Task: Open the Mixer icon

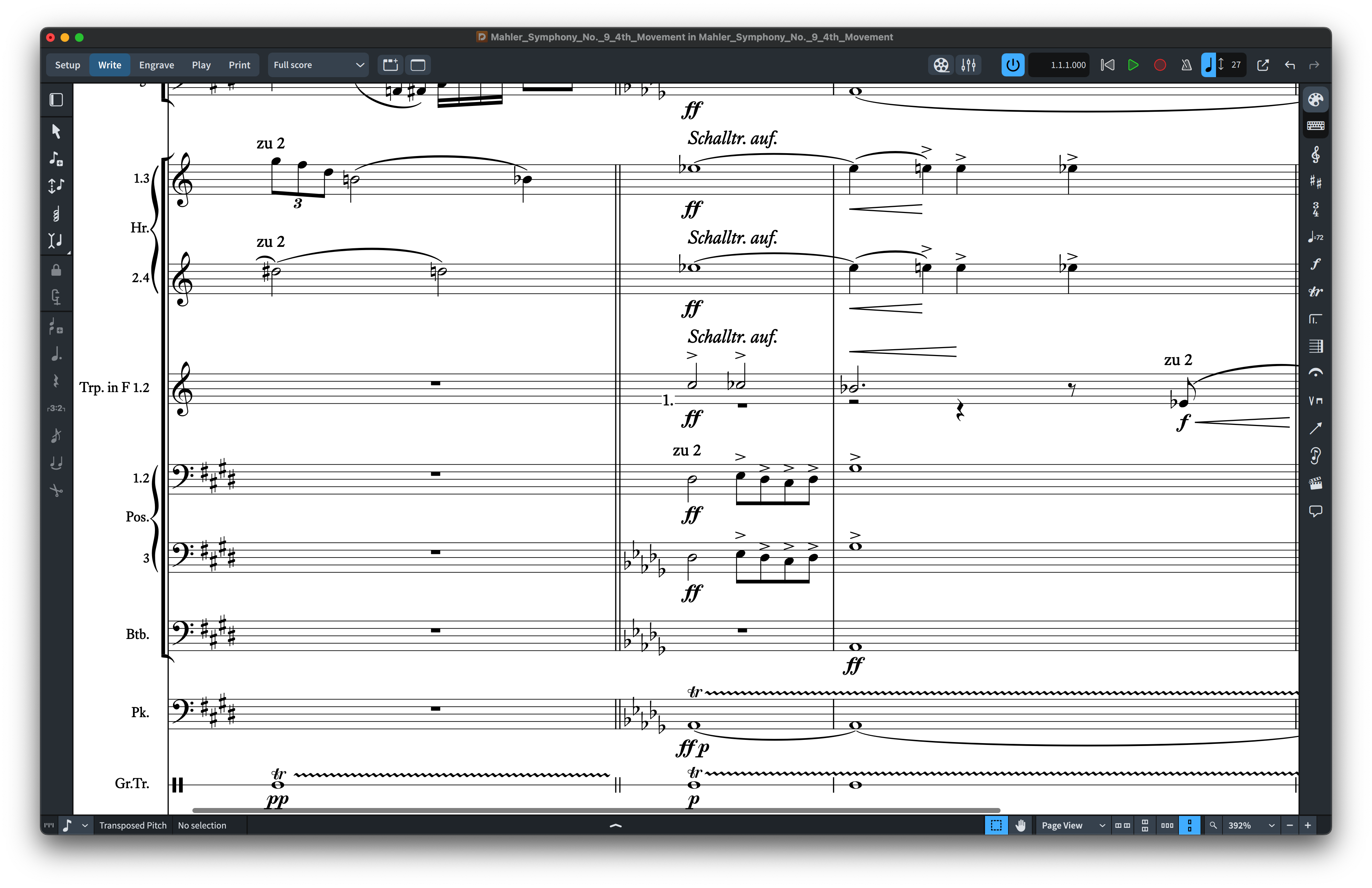Action: point(968,65)
